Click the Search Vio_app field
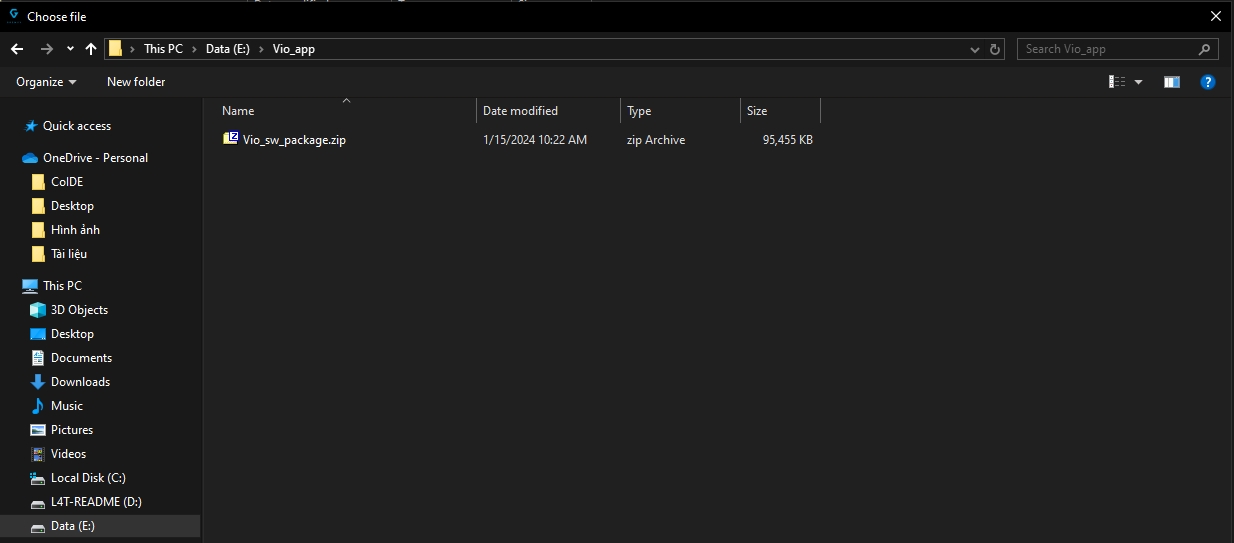The height and width of the screenshot is (543, 1234). tap(1105, 49)
